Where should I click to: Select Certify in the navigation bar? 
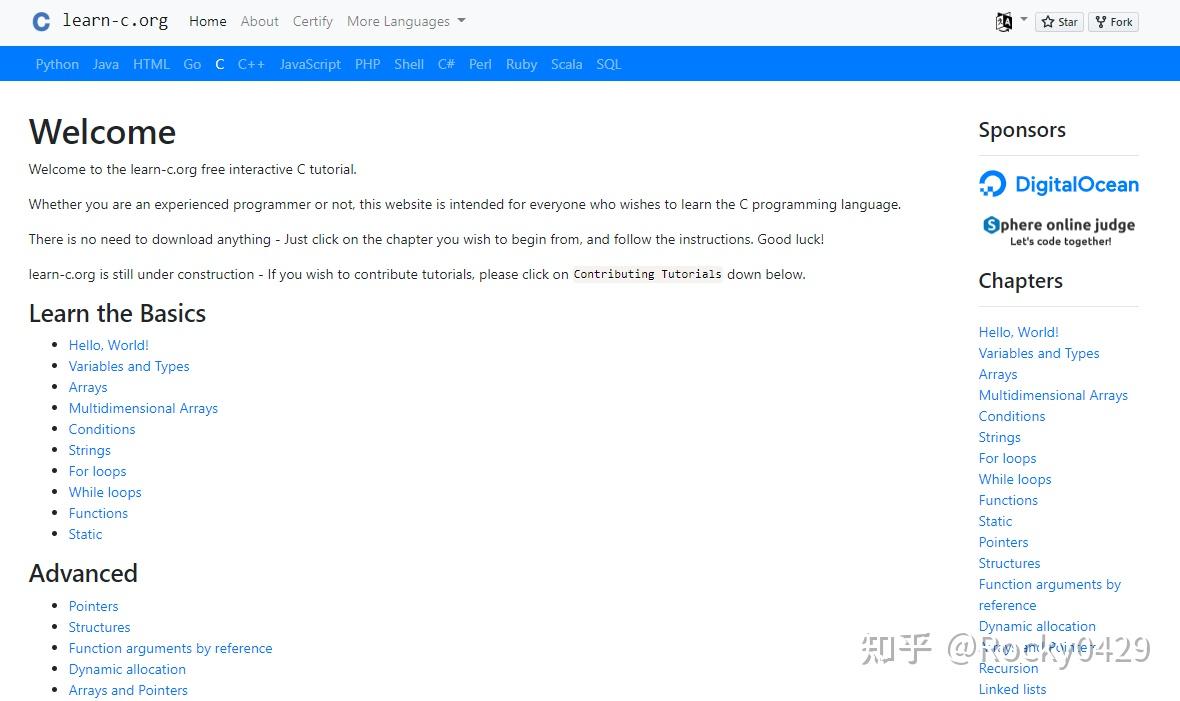312,21
